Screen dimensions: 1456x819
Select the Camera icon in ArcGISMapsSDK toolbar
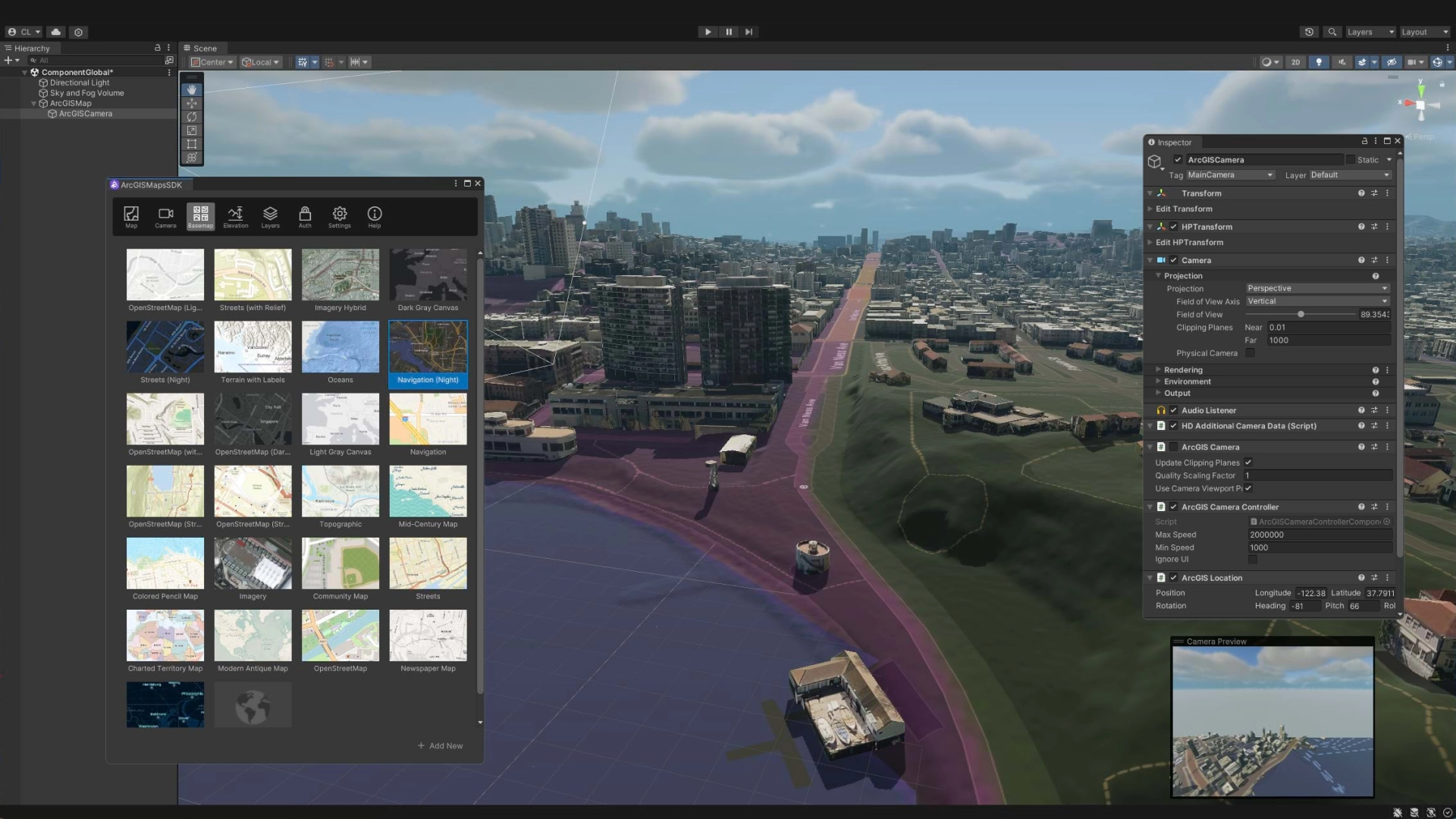tap(165, 217)
